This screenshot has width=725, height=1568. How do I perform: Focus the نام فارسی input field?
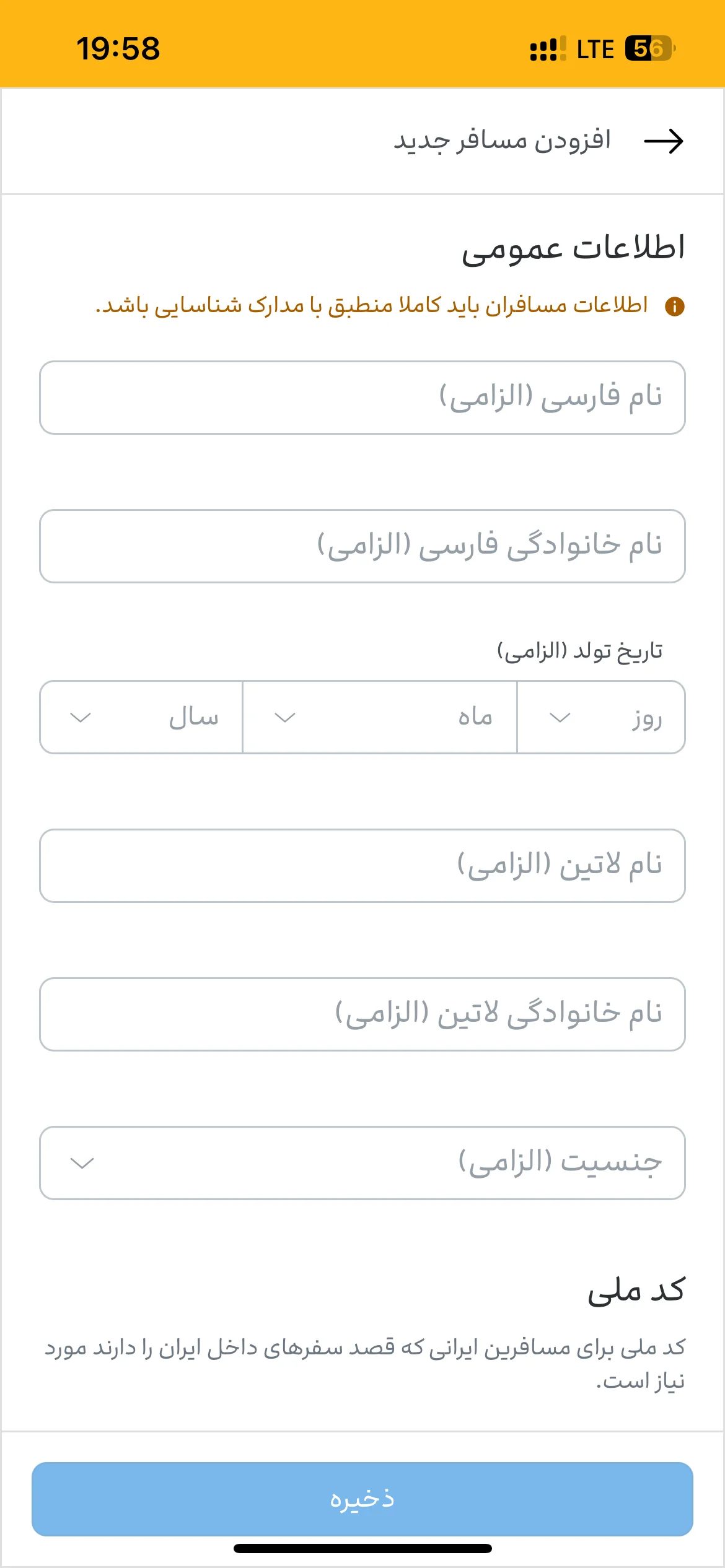[362, 398]
